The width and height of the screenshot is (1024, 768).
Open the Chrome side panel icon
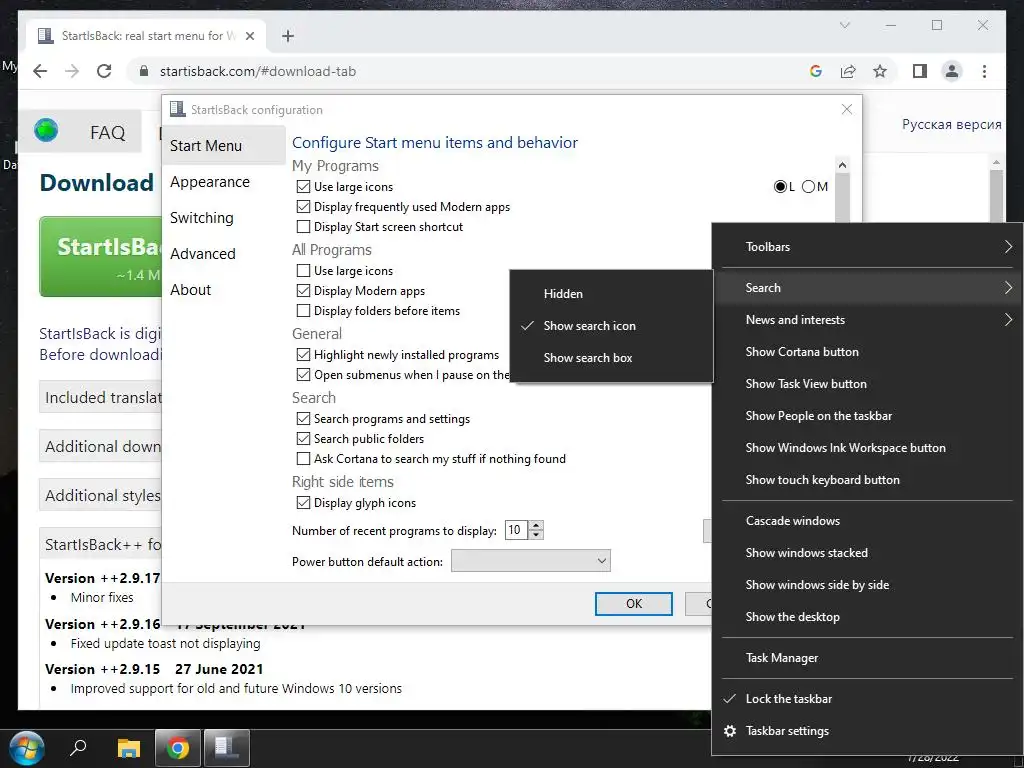tap(920, 71)
